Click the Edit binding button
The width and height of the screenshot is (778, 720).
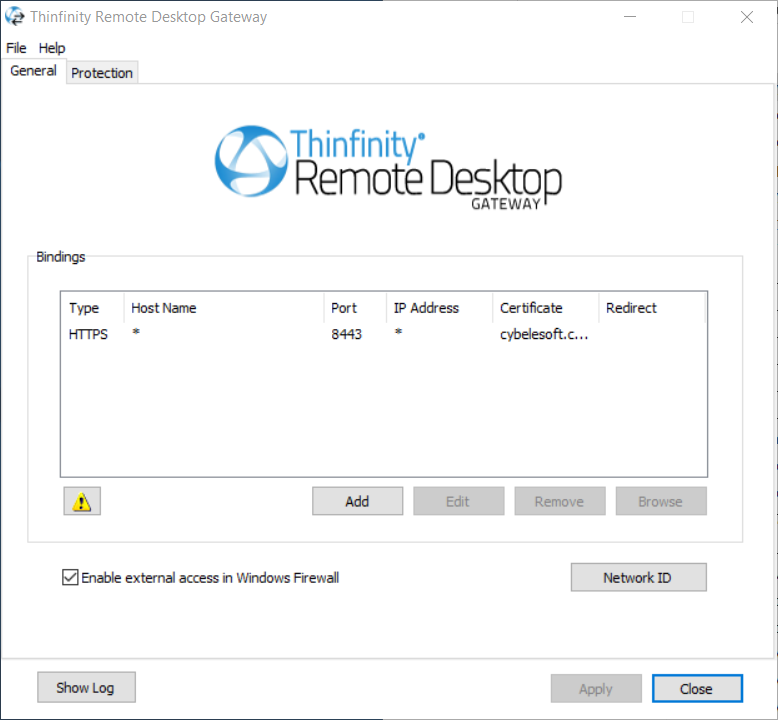pos(458,501)
